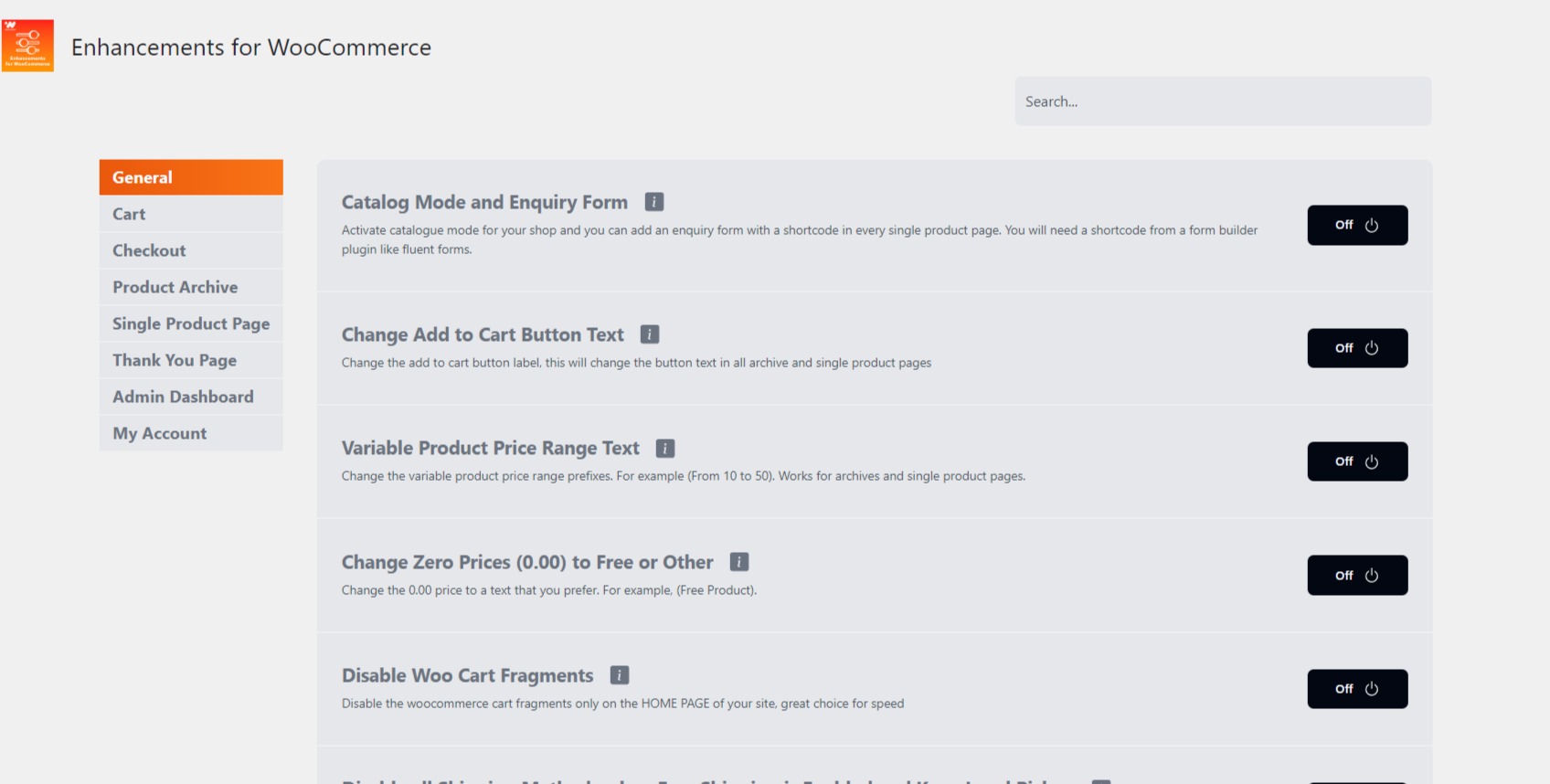Click the Search input field

(x=1222, y=101)
